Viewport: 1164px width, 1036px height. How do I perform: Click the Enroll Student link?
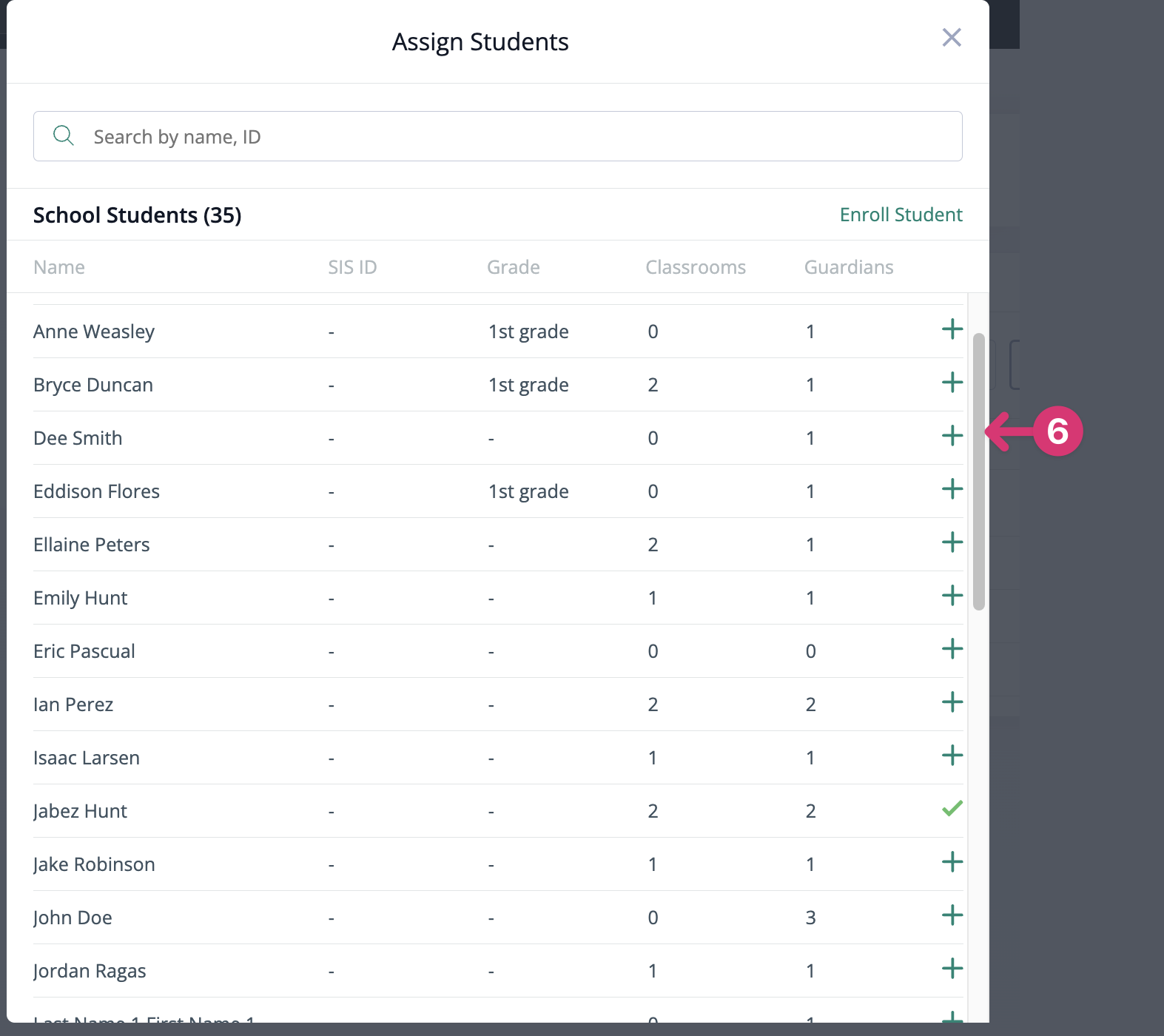pos(901,215)
